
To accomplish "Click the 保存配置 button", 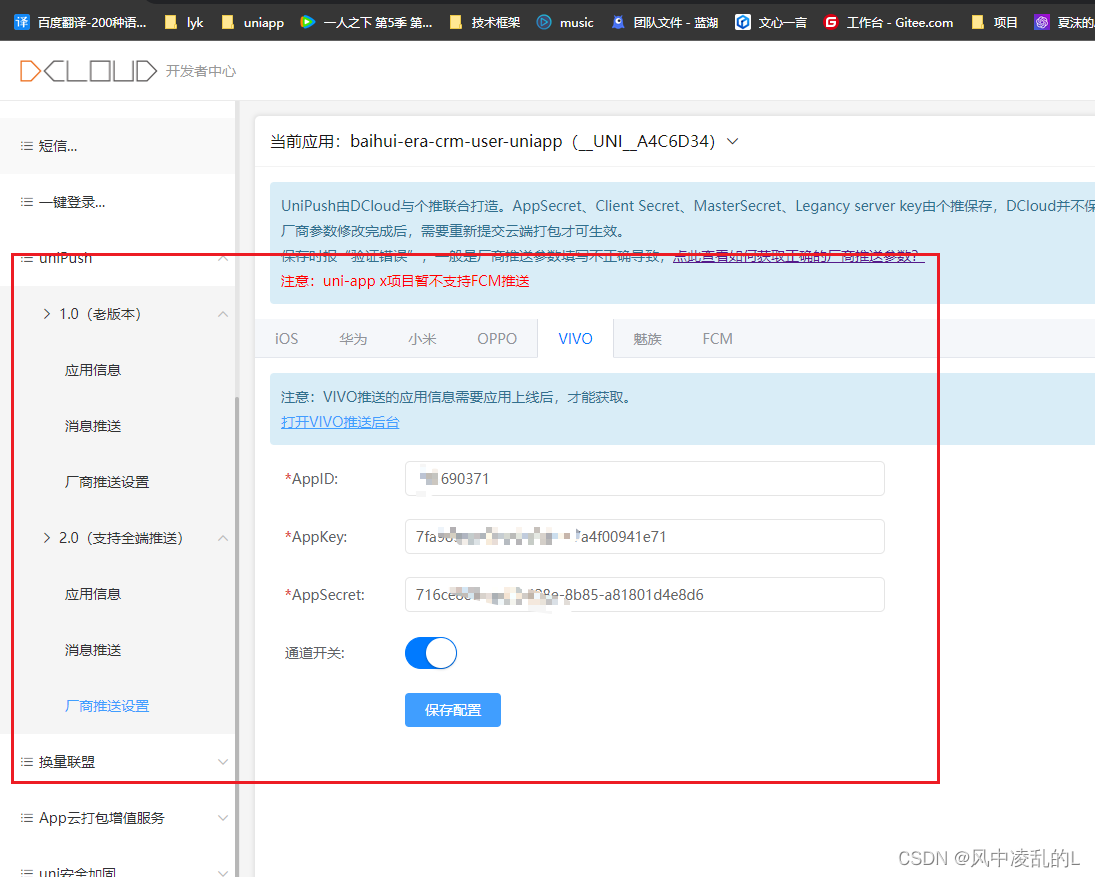I will pyautogui.click(x=452, y=710).
